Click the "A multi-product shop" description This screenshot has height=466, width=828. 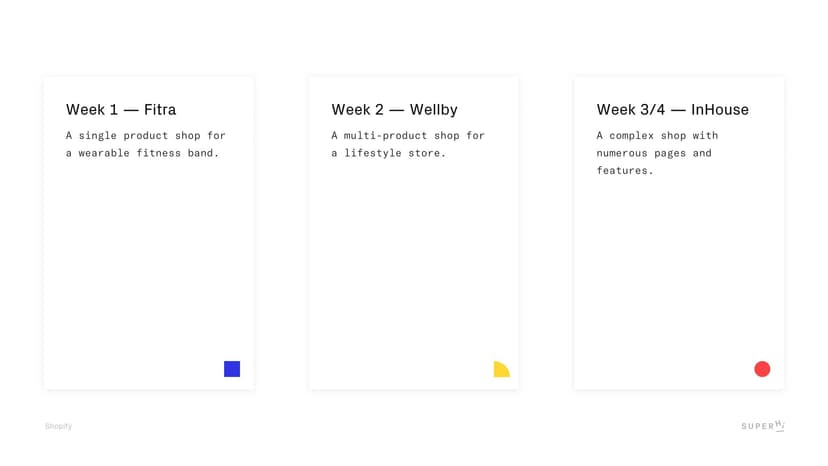coord(408,136)
